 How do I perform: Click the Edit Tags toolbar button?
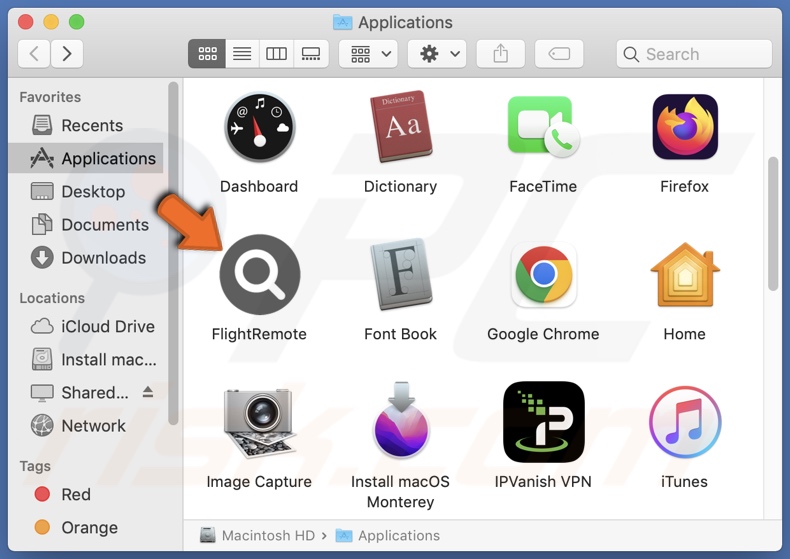point(559,53)
